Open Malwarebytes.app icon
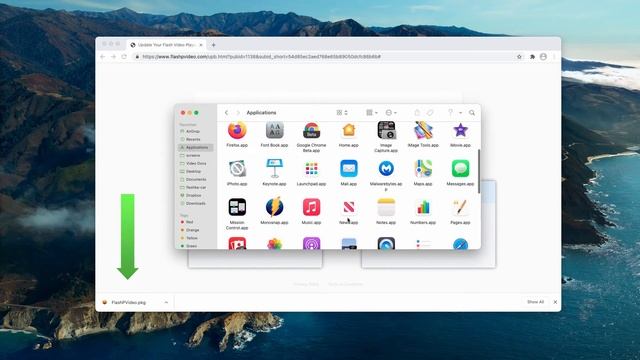This screenshot has width=640, height=360. (x=386, y=169)
